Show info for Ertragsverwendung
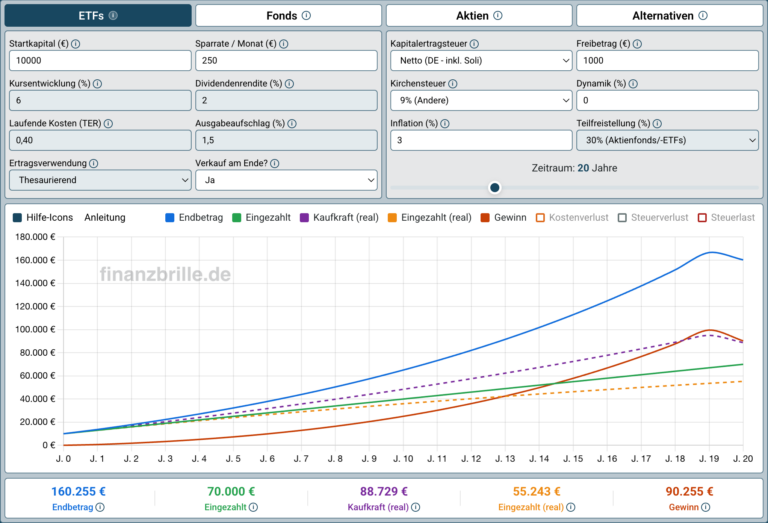The height and width of the screenshot is (523, 768). [x=94, y=164]
